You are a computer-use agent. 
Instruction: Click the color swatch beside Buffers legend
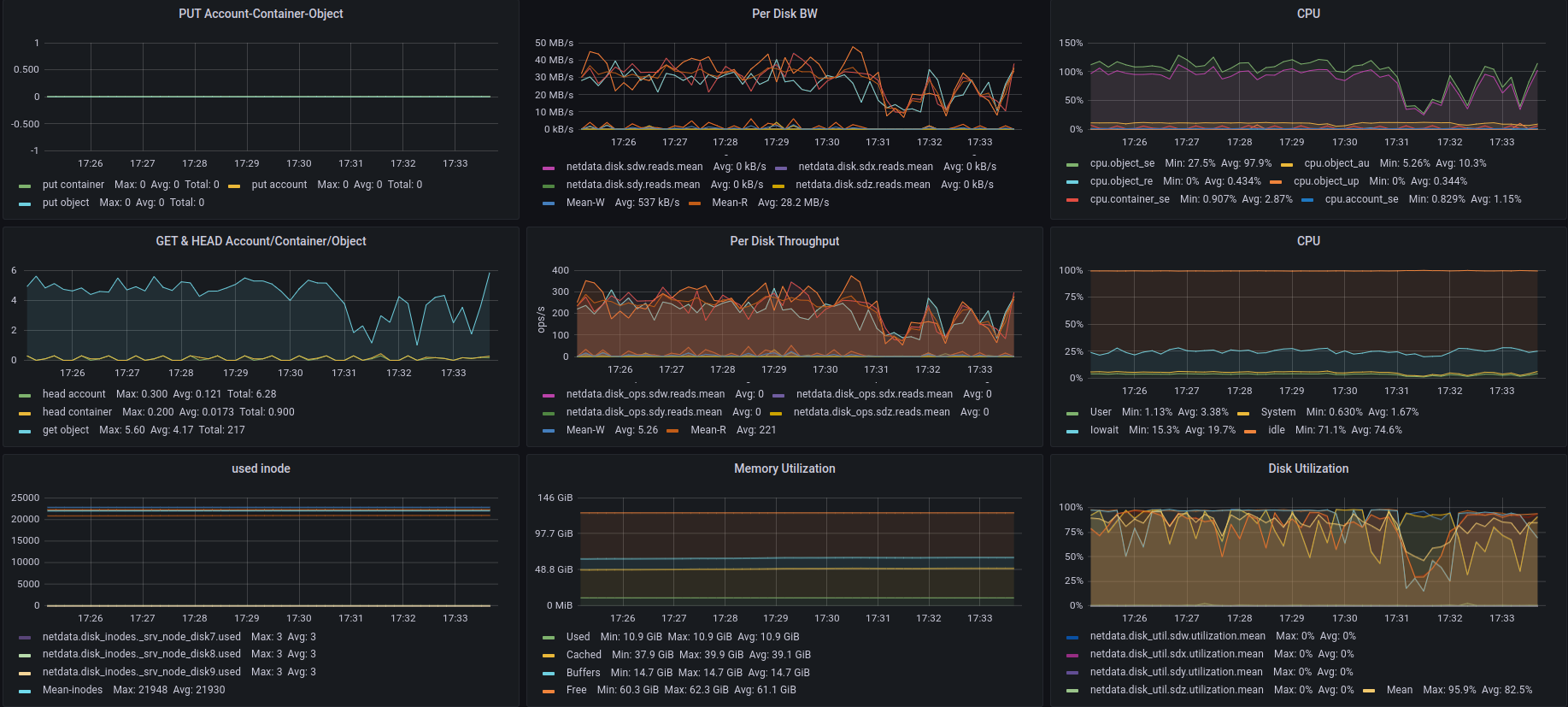tap(549, 674)
